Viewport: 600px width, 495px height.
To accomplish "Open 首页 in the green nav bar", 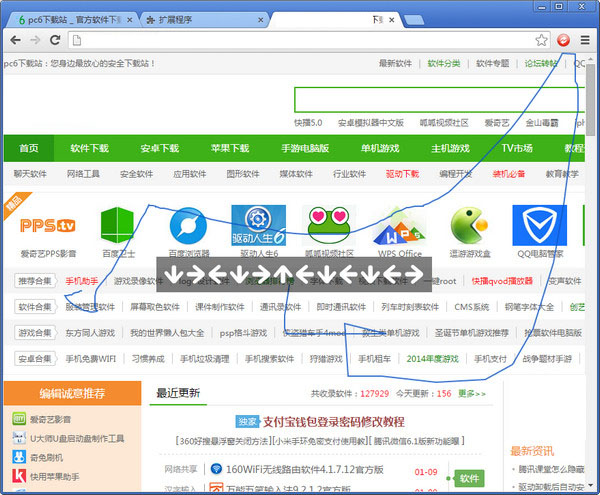I will point(29,148).
